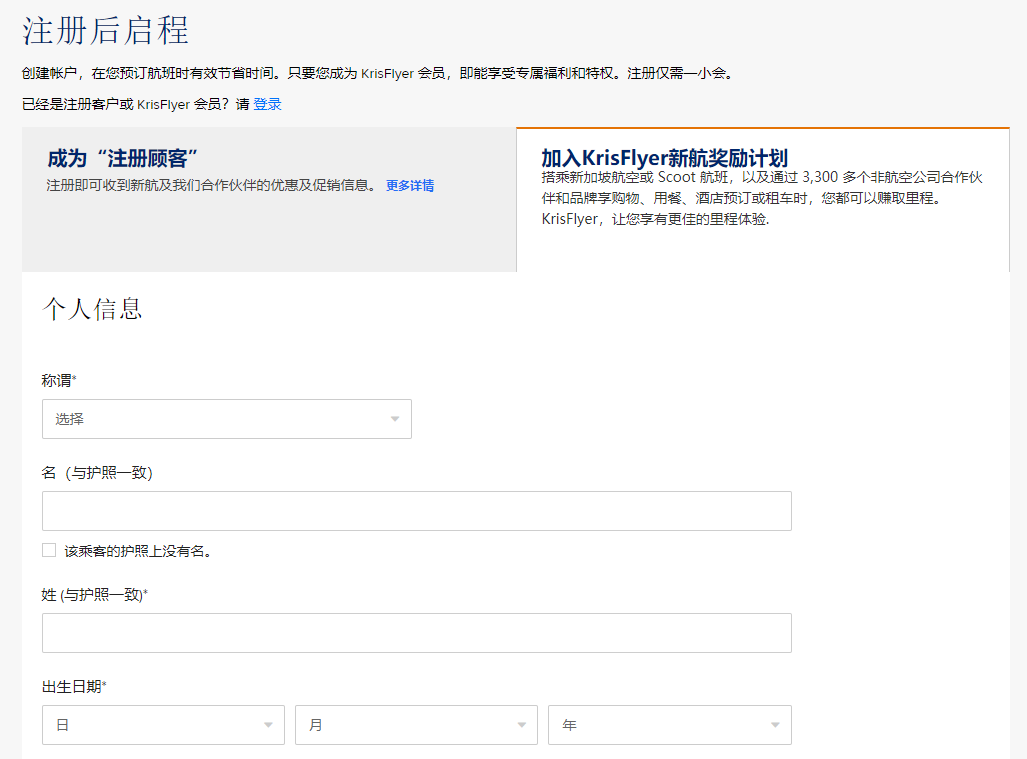Open the 更多详情 link
The image size is (1027, 759).
tap(410, 185)
